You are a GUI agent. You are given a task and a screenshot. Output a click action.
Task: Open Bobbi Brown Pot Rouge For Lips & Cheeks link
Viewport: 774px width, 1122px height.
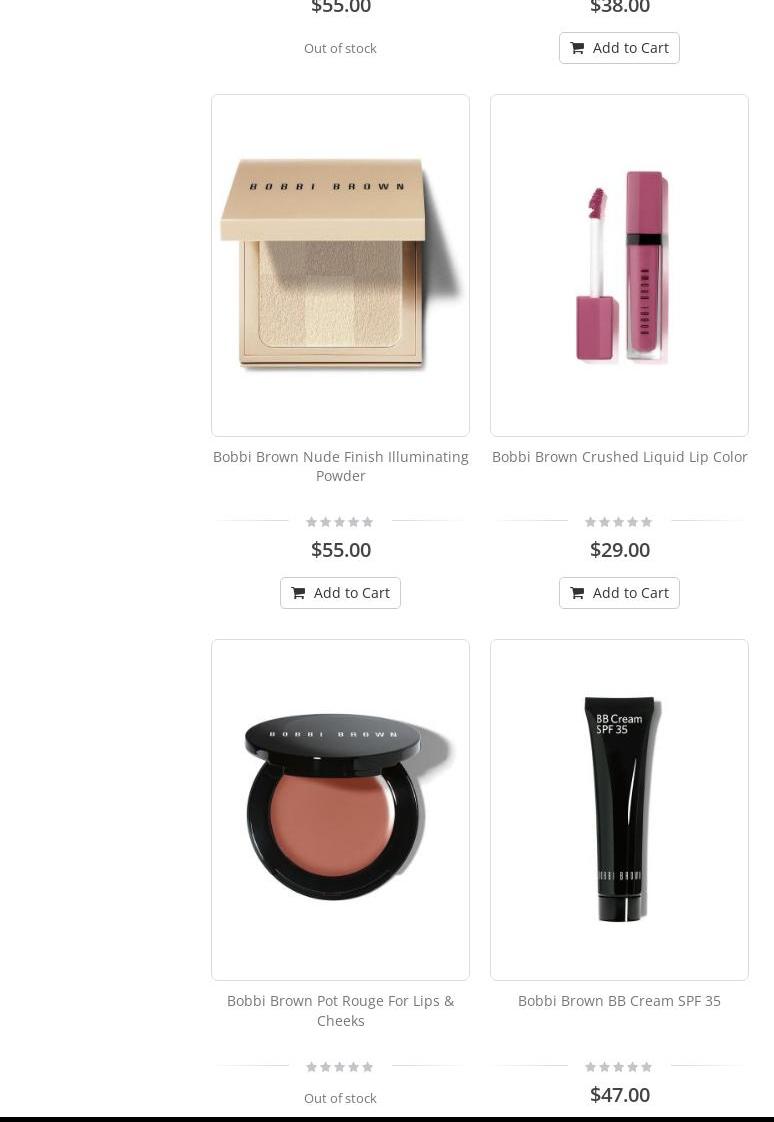341,1010
